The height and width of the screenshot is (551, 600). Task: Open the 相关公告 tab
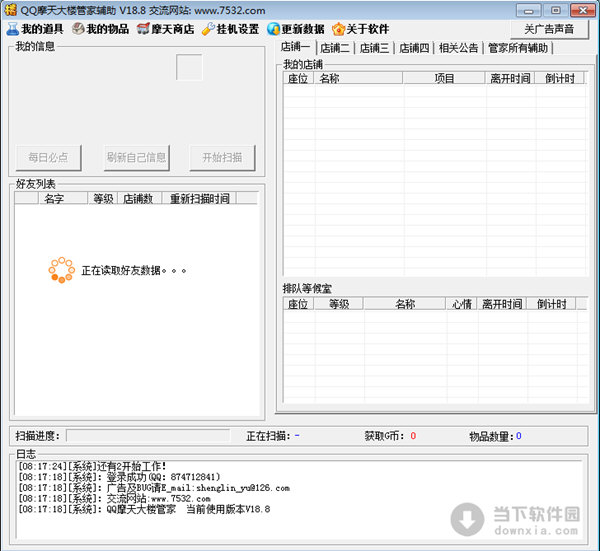tap(458, 48)
